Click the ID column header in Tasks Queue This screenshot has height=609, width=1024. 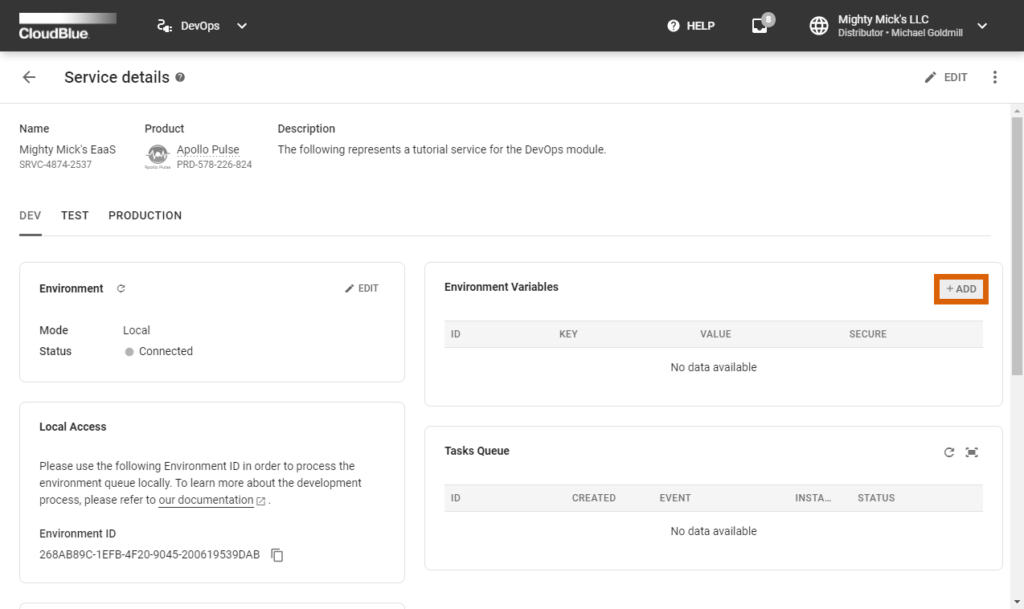click(x=456, y=498)
